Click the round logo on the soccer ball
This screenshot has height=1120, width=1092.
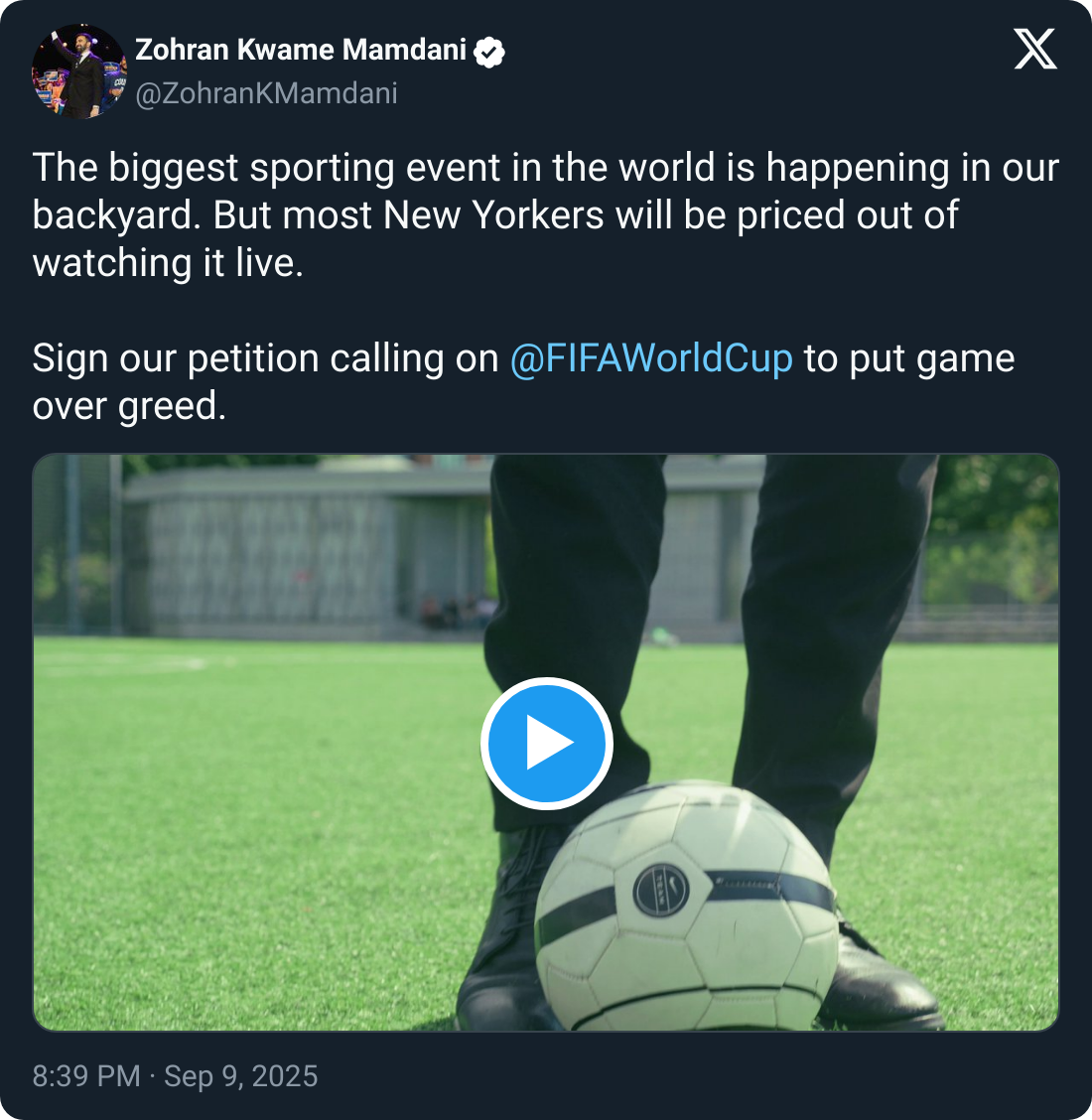click(x=661, y=889)
